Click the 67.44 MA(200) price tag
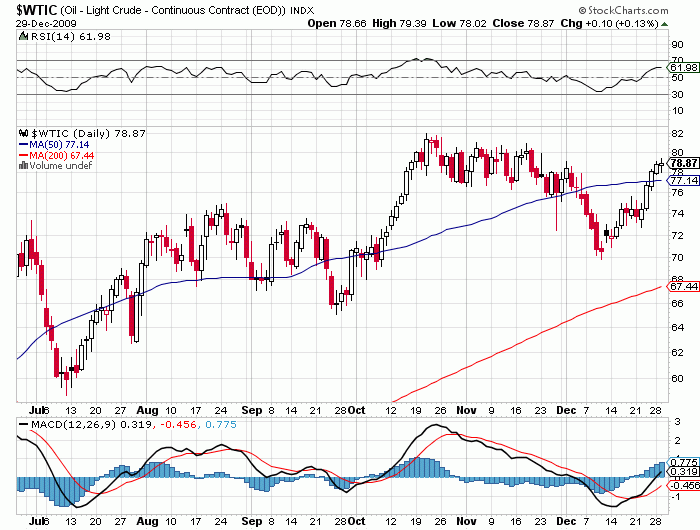 click(x=683, y=284)
